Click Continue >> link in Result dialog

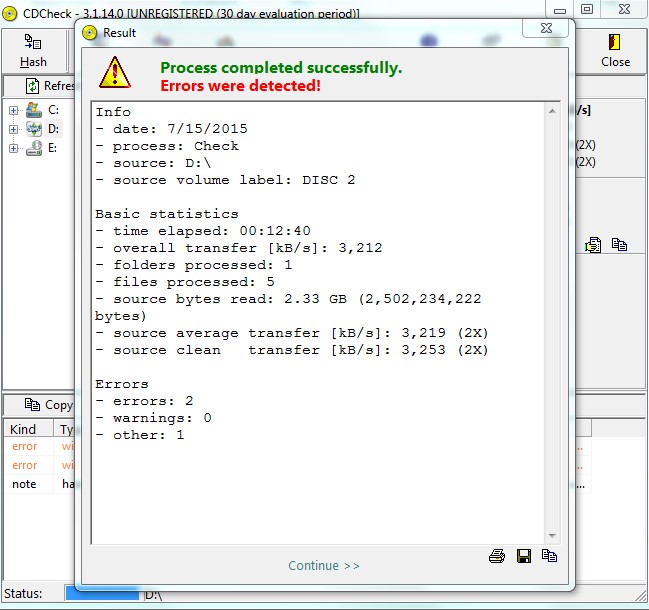[324, 565]
